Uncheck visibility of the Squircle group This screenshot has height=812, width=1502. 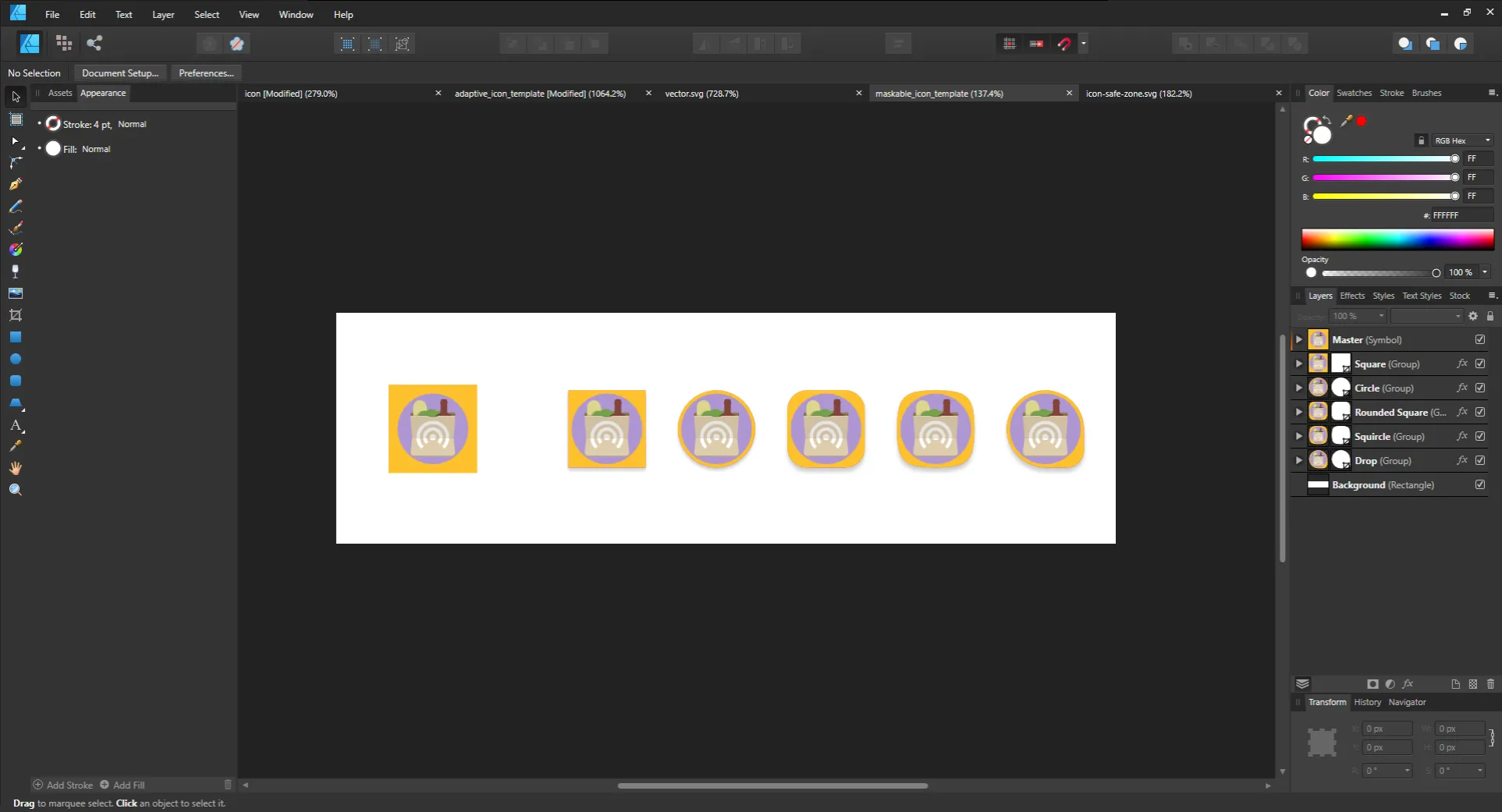click(x=1481, y=436)
